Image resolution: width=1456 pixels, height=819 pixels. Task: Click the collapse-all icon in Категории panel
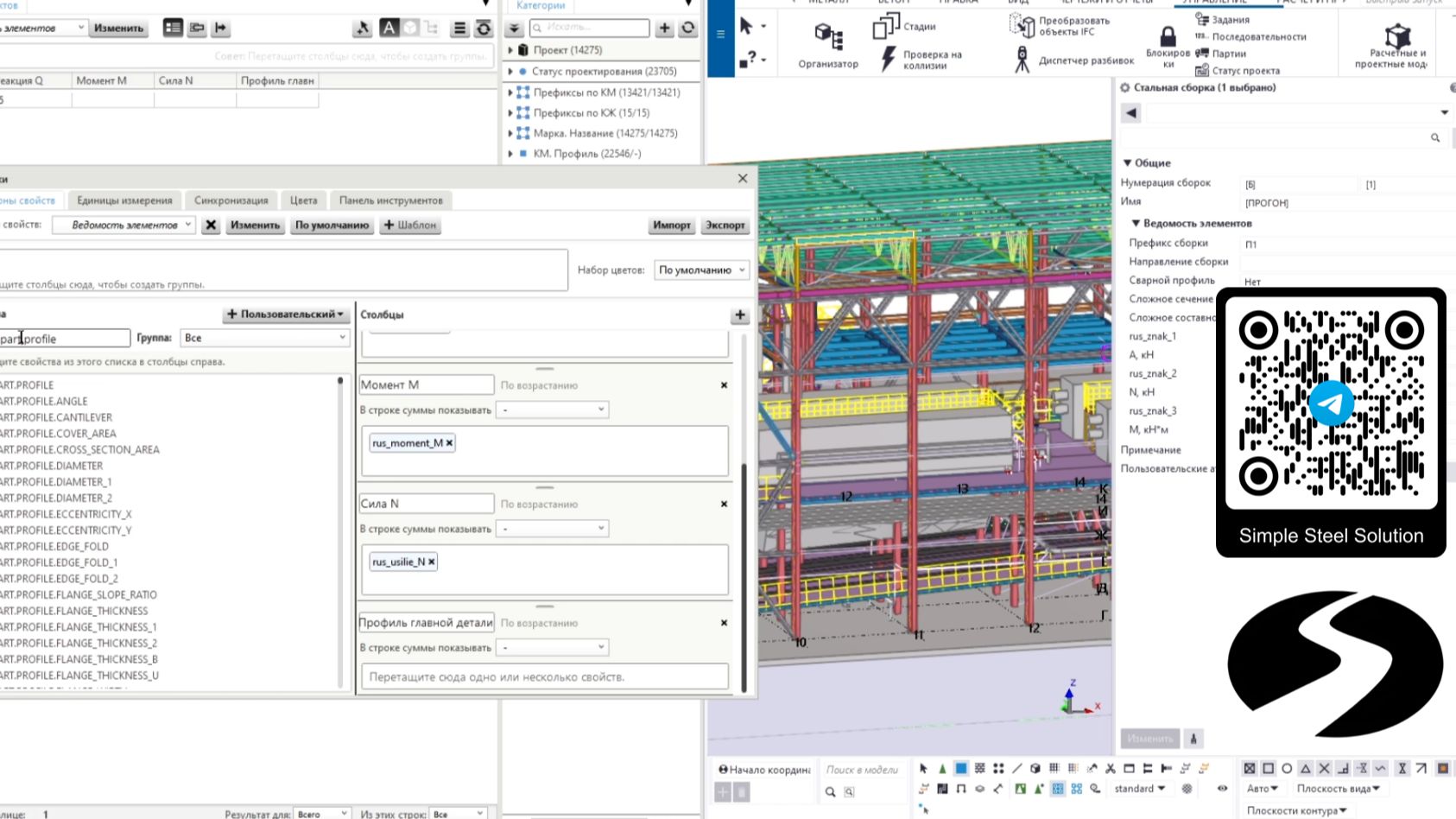click(x=513, y=29)
